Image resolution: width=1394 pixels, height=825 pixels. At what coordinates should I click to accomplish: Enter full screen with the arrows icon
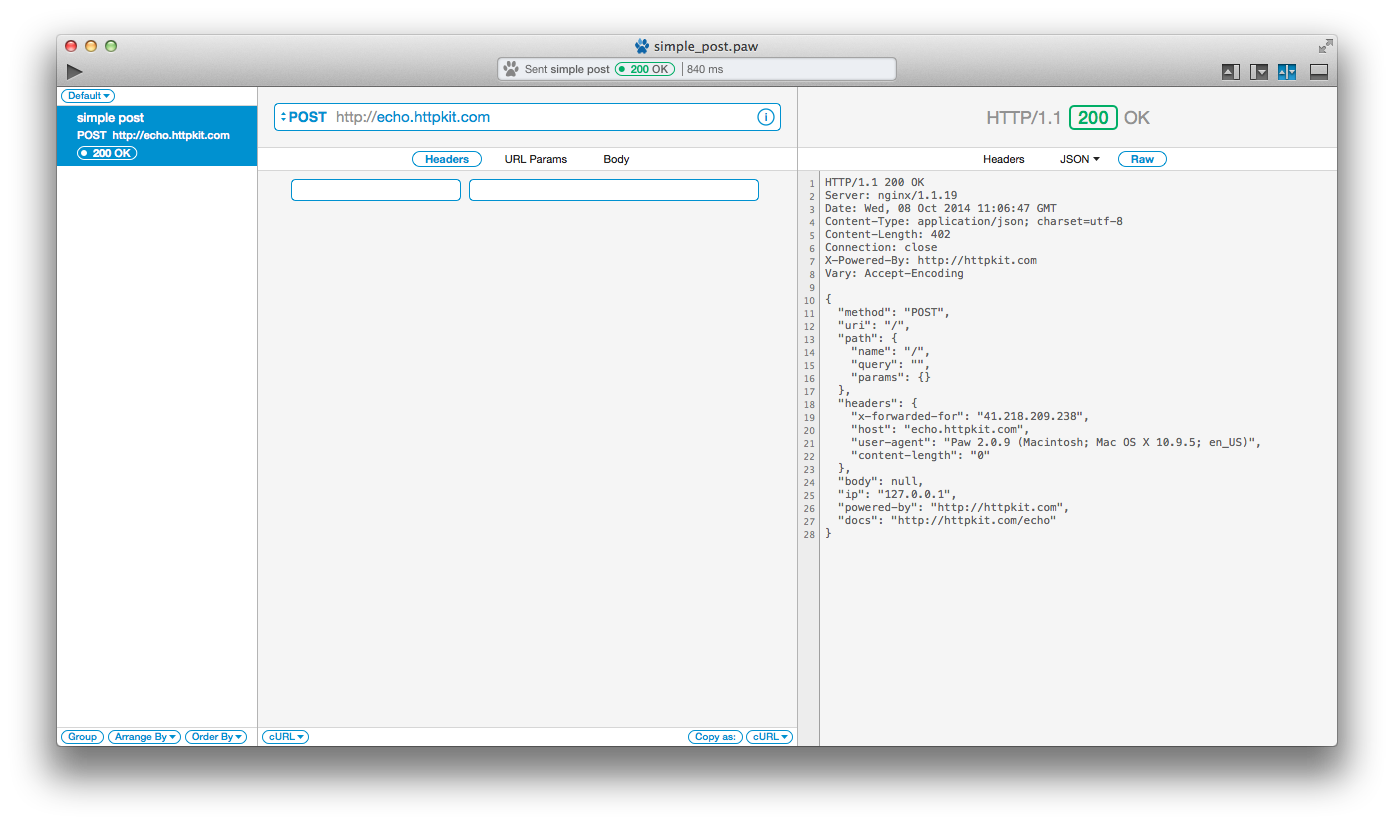click(1325, 46)
